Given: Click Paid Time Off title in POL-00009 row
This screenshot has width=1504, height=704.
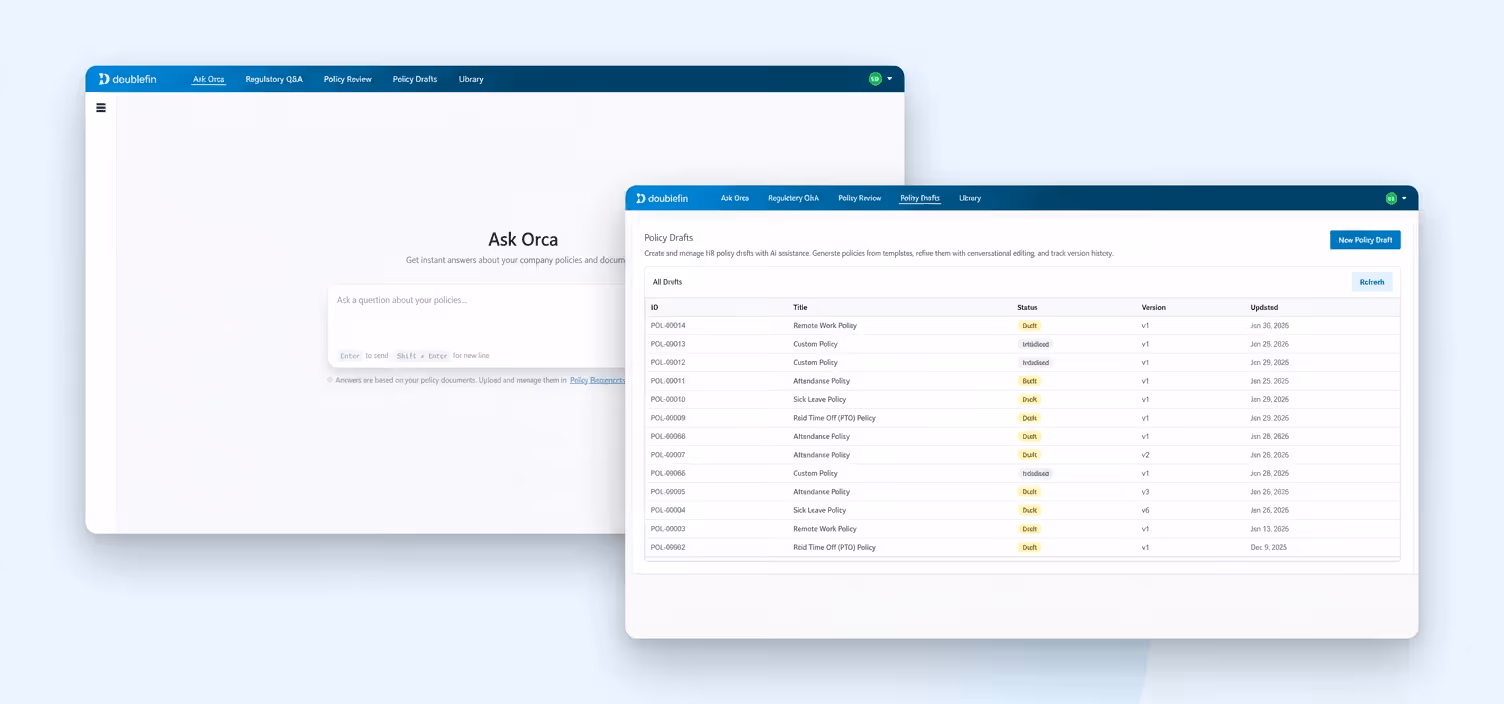Looking at the screenshot, I should [x=834, y=418].
